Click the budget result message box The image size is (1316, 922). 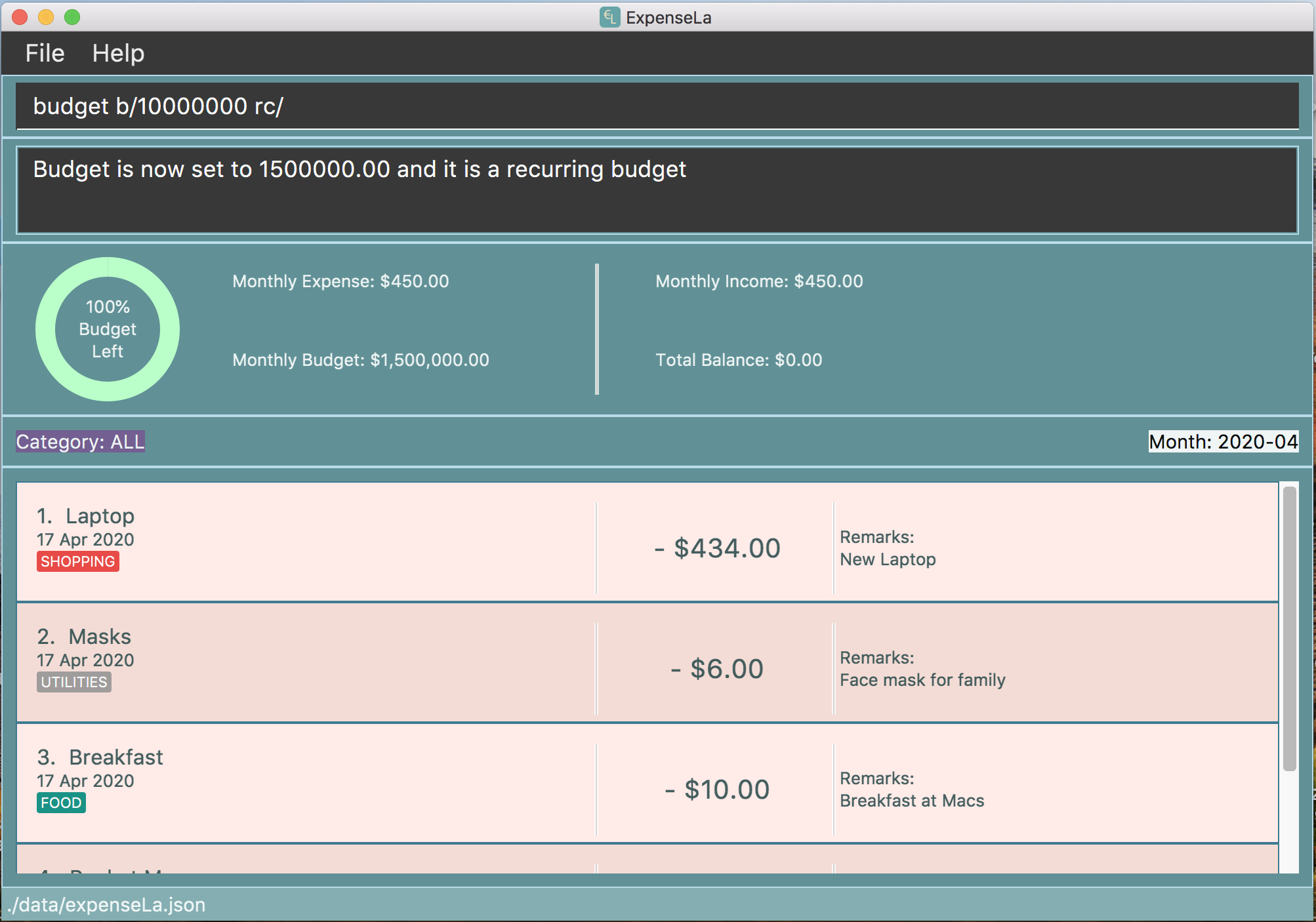click(x=656, y=190)
